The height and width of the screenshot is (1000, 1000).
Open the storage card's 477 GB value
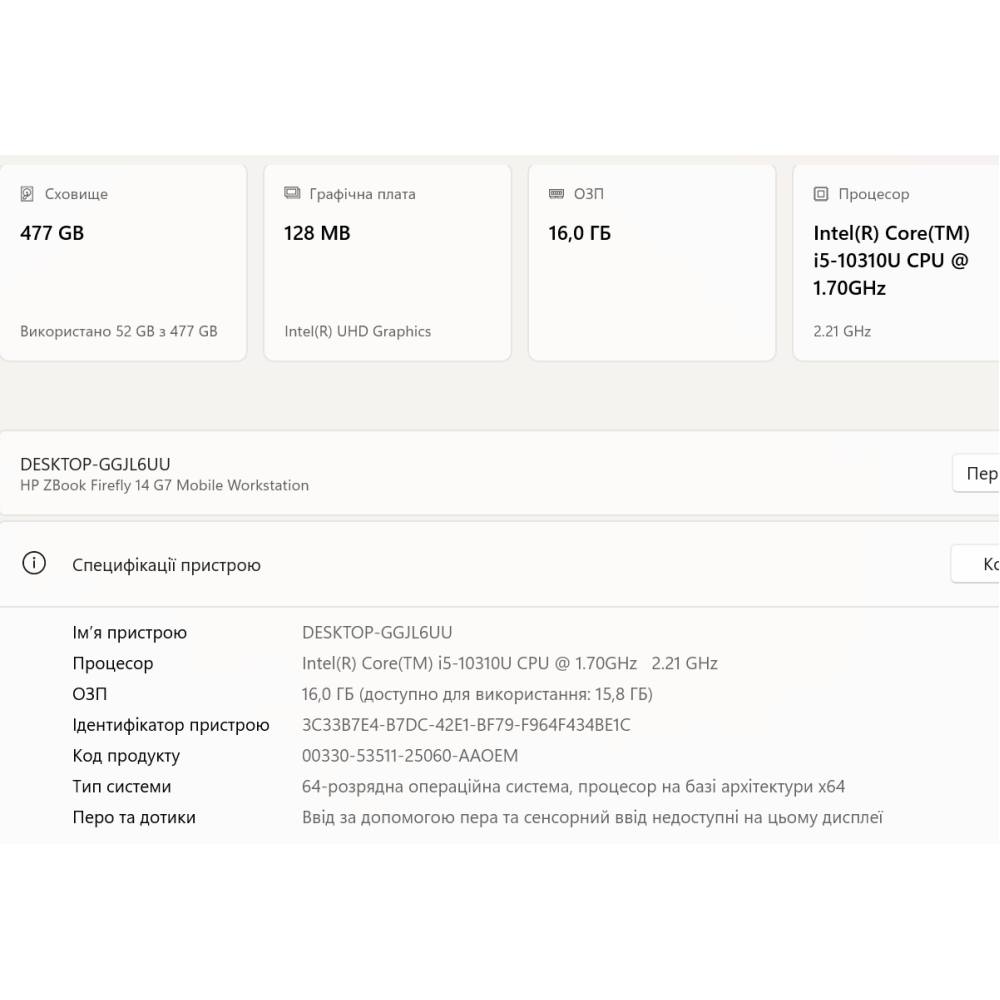click(52, 234)
